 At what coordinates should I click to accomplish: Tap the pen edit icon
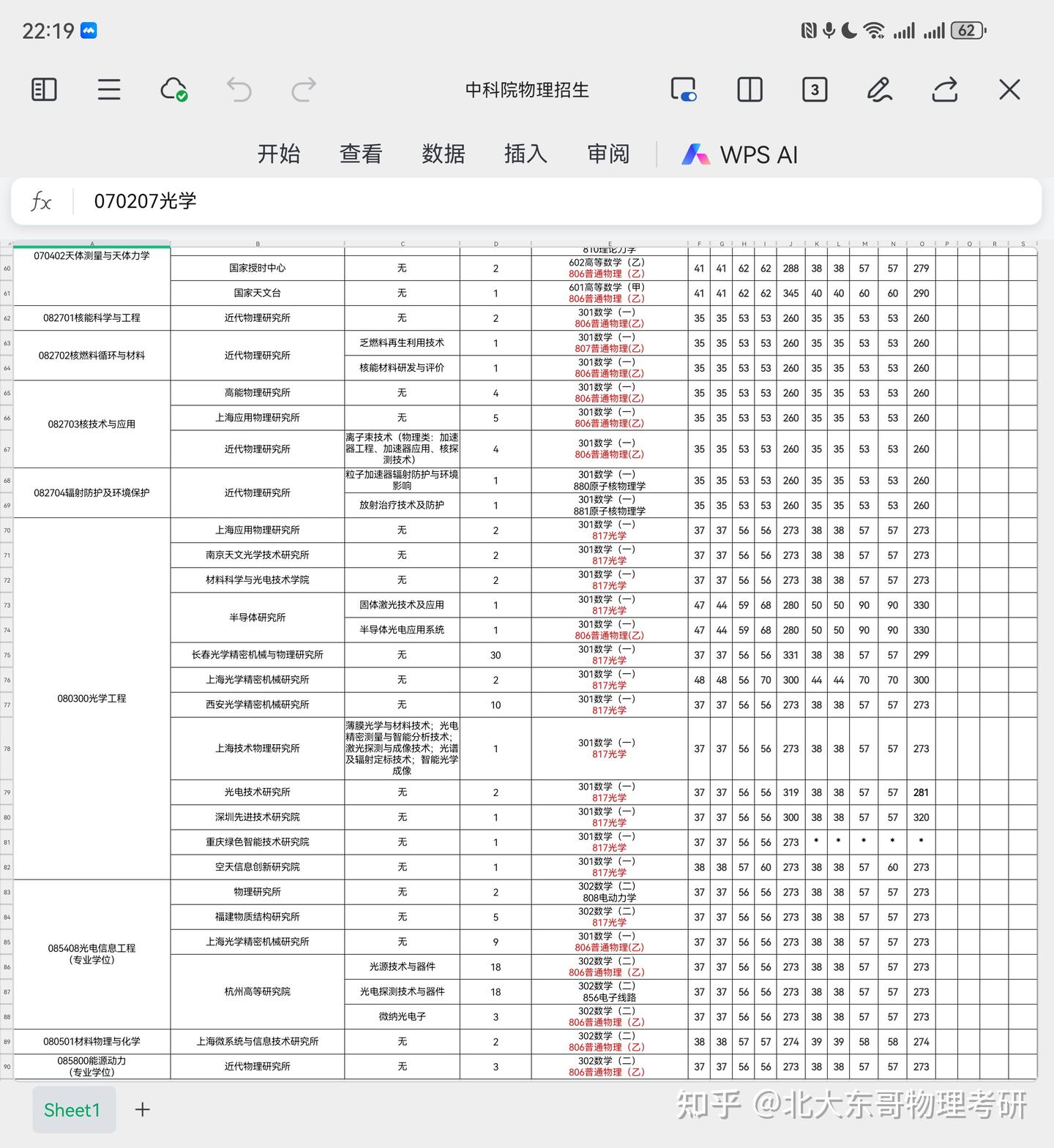click(x=879, y=89)
